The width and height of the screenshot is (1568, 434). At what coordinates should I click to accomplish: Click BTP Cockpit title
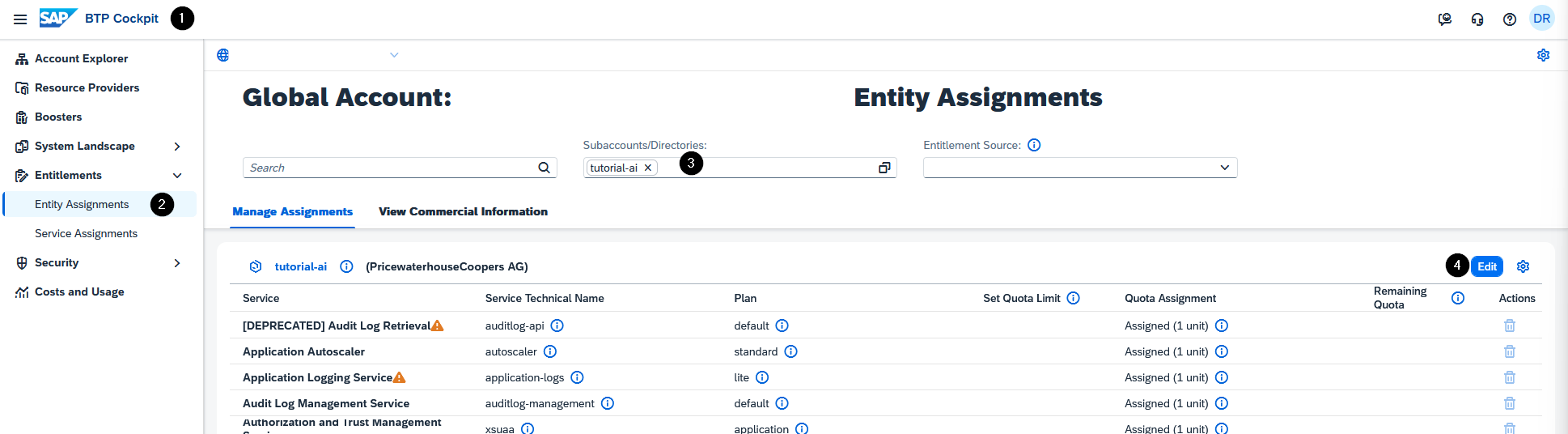121,18
